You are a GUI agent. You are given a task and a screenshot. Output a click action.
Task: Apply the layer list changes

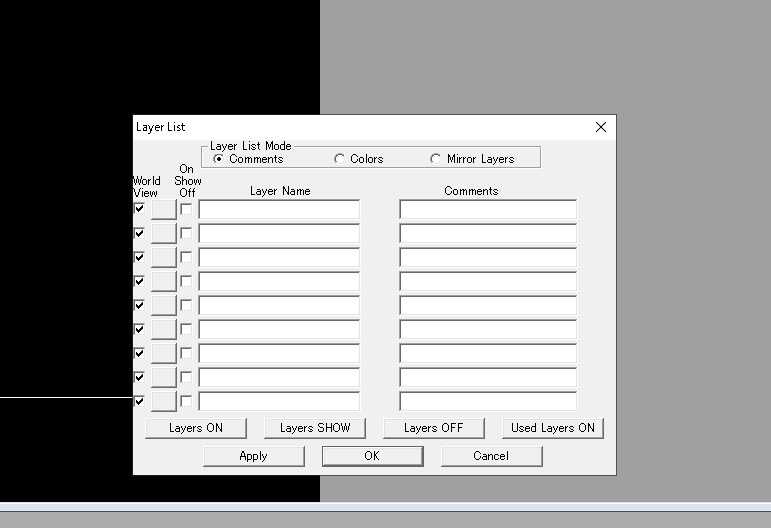click(254, 456)
